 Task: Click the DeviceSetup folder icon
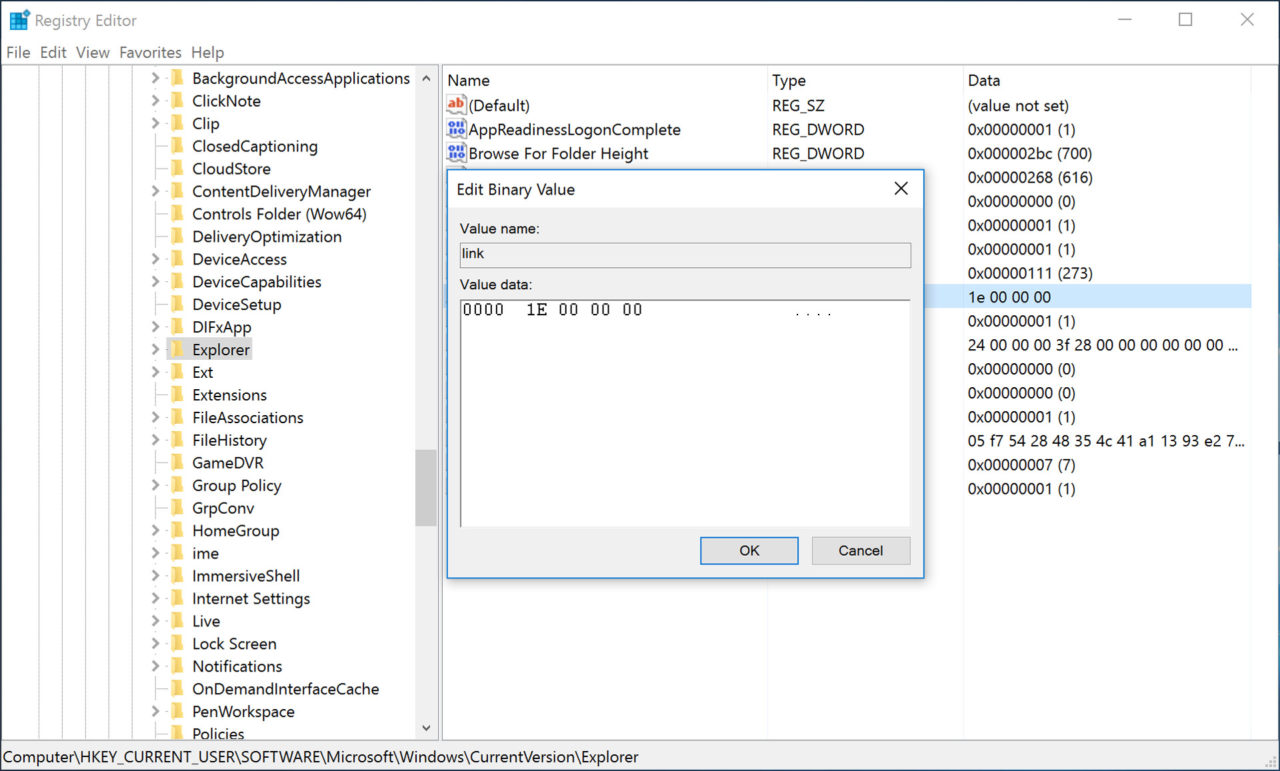click(177, 304)
